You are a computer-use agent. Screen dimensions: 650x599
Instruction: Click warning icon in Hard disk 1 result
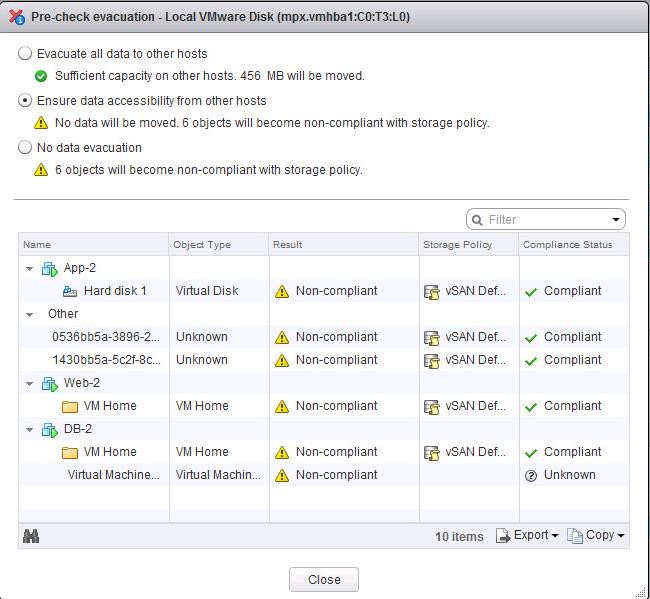282,292
